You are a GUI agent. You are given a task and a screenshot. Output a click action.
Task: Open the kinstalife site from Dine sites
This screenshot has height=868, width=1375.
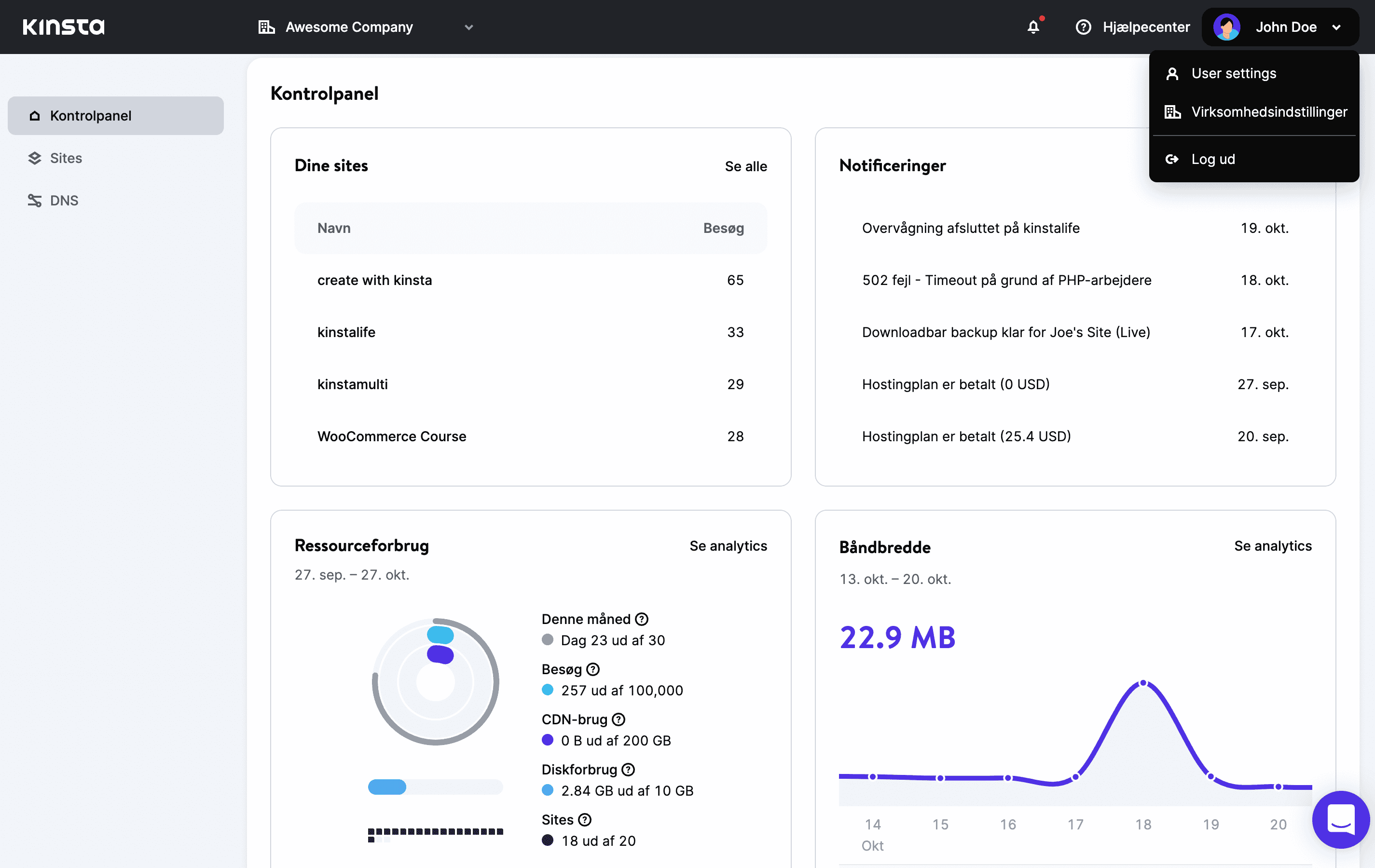[346, 332]
